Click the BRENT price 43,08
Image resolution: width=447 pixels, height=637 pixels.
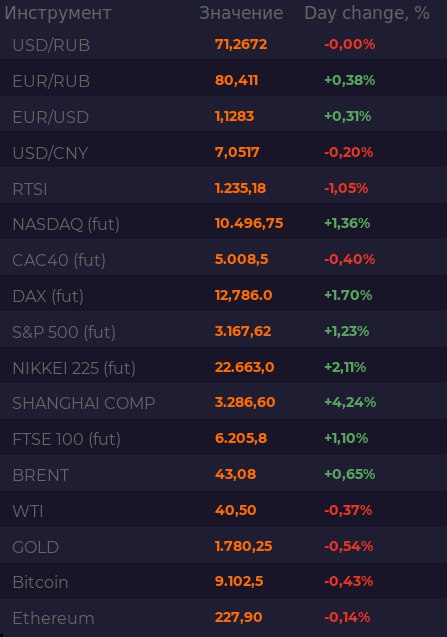[x=235, y=474]
